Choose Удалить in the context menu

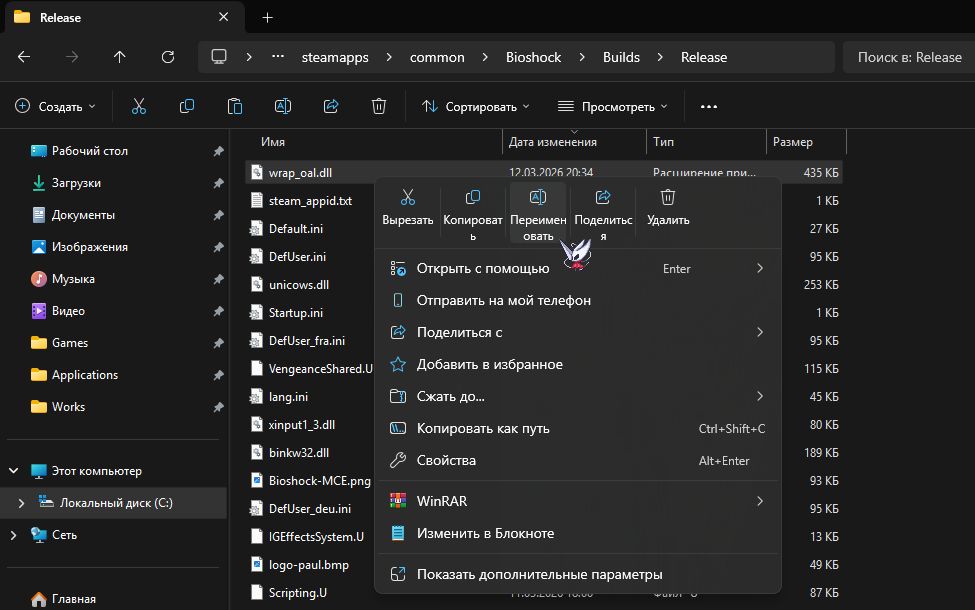(x=668, y=207)
